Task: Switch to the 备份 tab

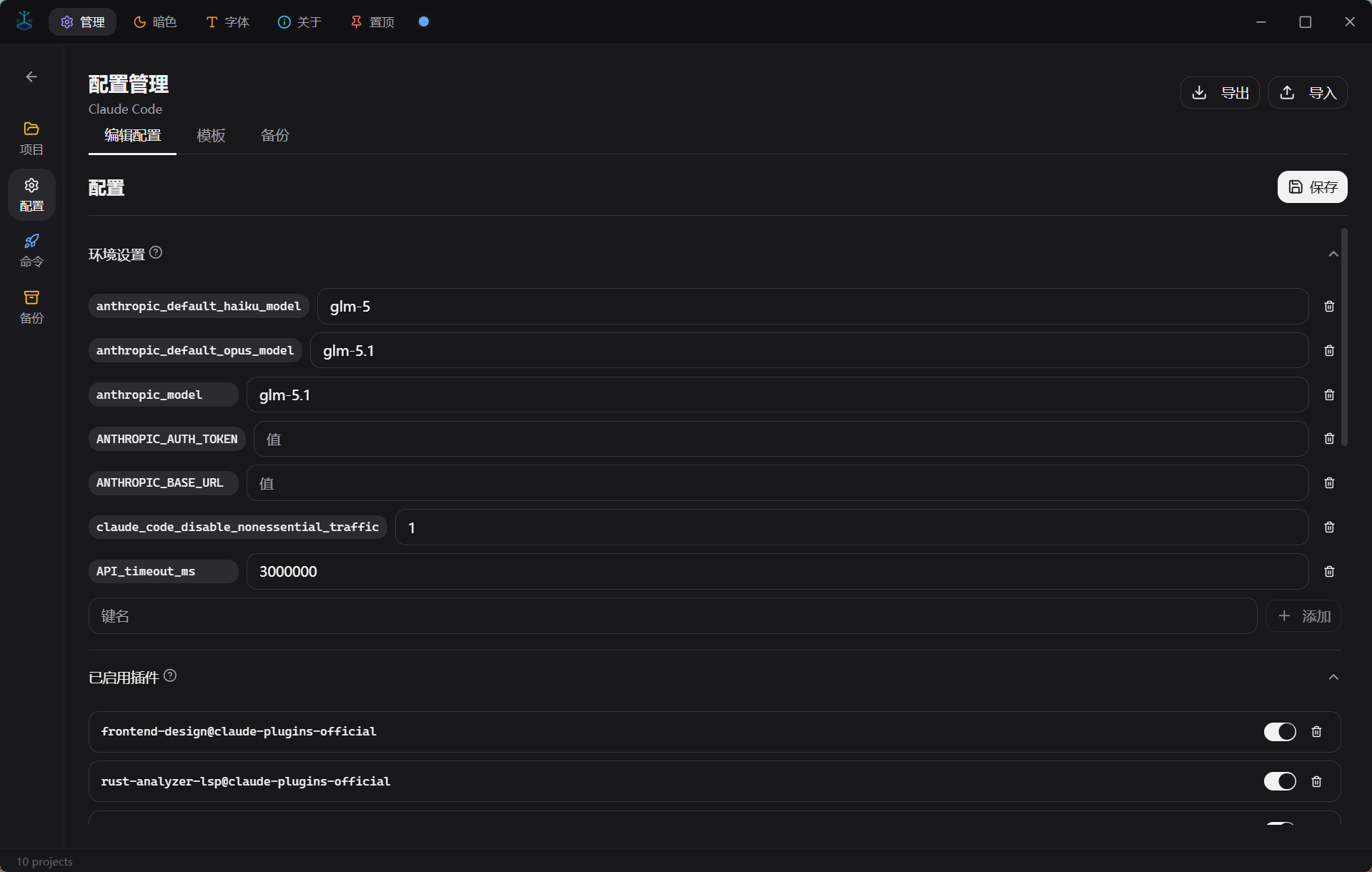Action: pos(275,136)
